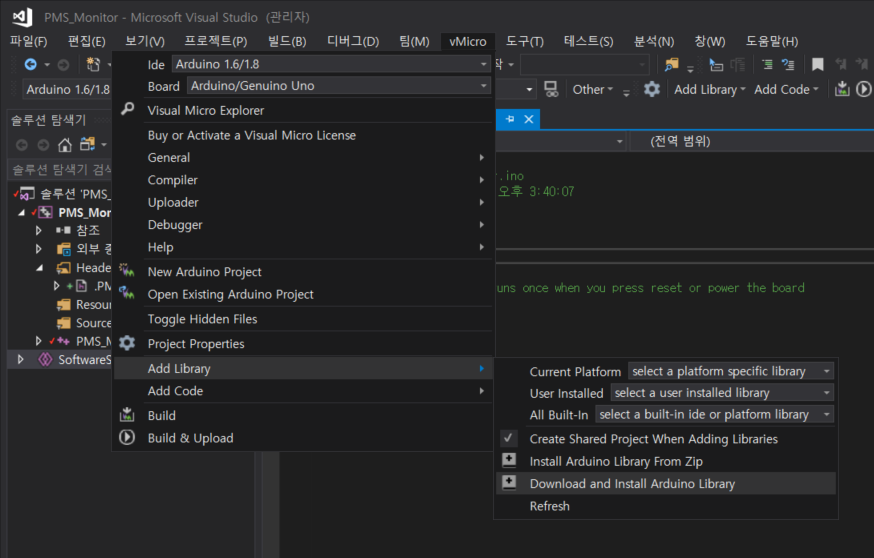Open the 디버그(D) menu
The width and height of the screenshot is (874, 558).
(353, 41)
